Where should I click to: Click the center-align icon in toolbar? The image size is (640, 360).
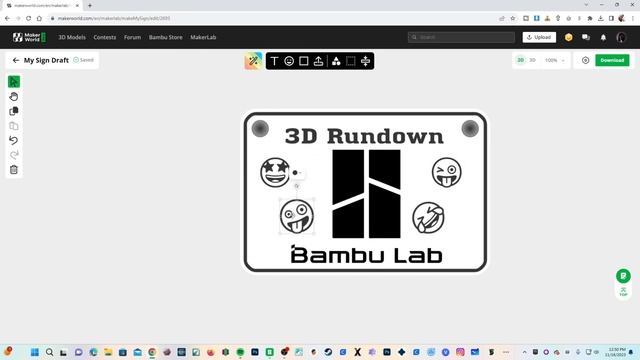coord(365,61)
